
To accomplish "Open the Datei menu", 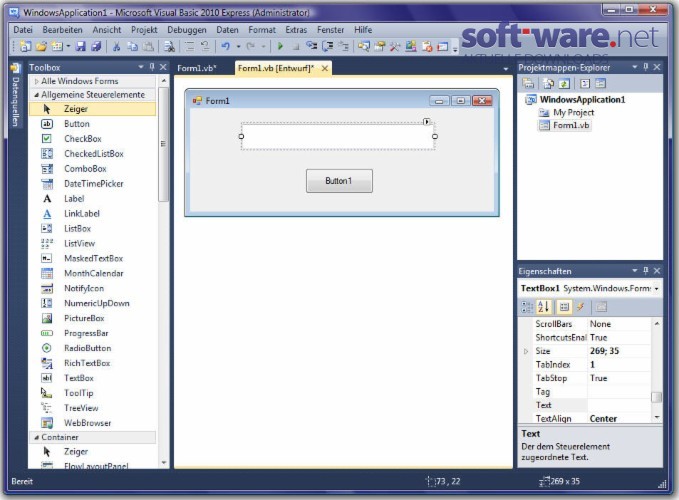I will coord(23,30).
